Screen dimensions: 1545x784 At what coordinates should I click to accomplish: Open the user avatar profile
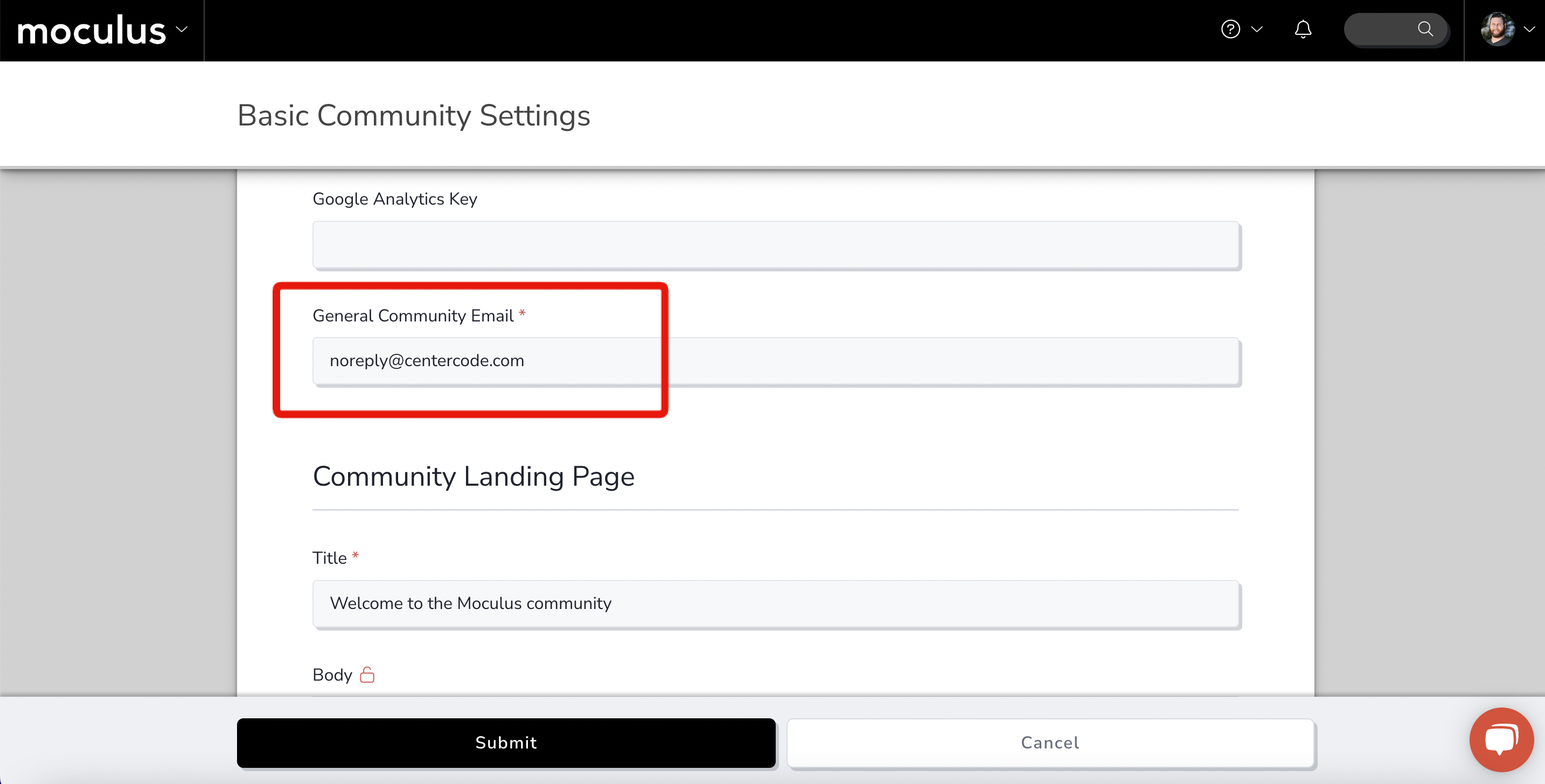click(x=1497, y=30)
